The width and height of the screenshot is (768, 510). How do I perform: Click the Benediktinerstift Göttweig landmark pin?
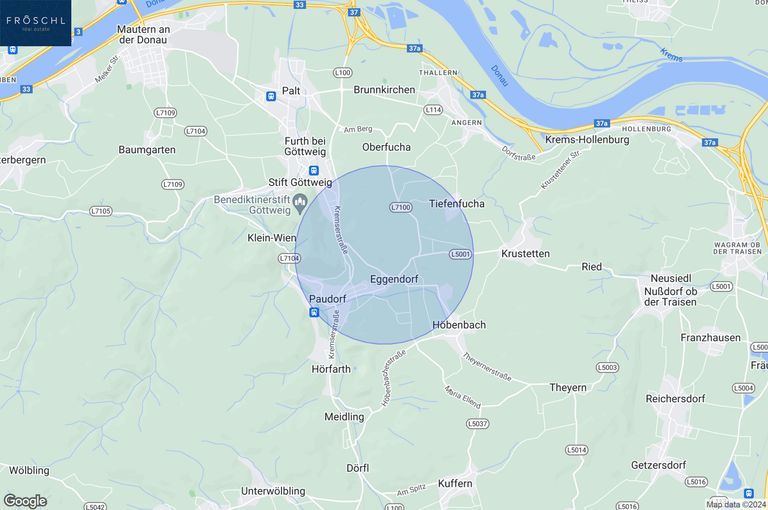pos(300,201)
